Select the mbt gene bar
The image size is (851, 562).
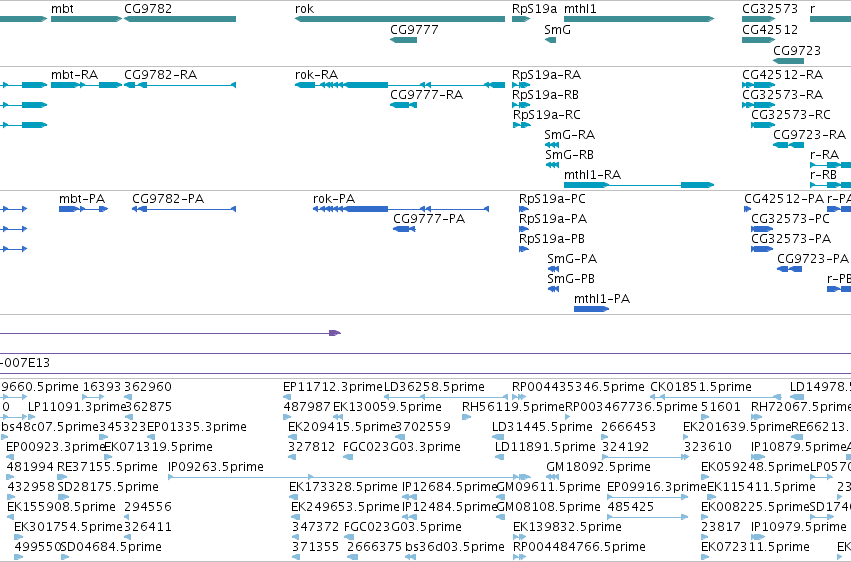tap(86, 19)
